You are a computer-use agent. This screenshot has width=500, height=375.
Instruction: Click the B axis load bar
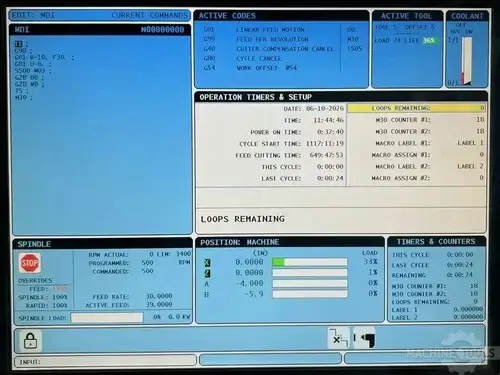pyautogui.click(x=310, y=294)
